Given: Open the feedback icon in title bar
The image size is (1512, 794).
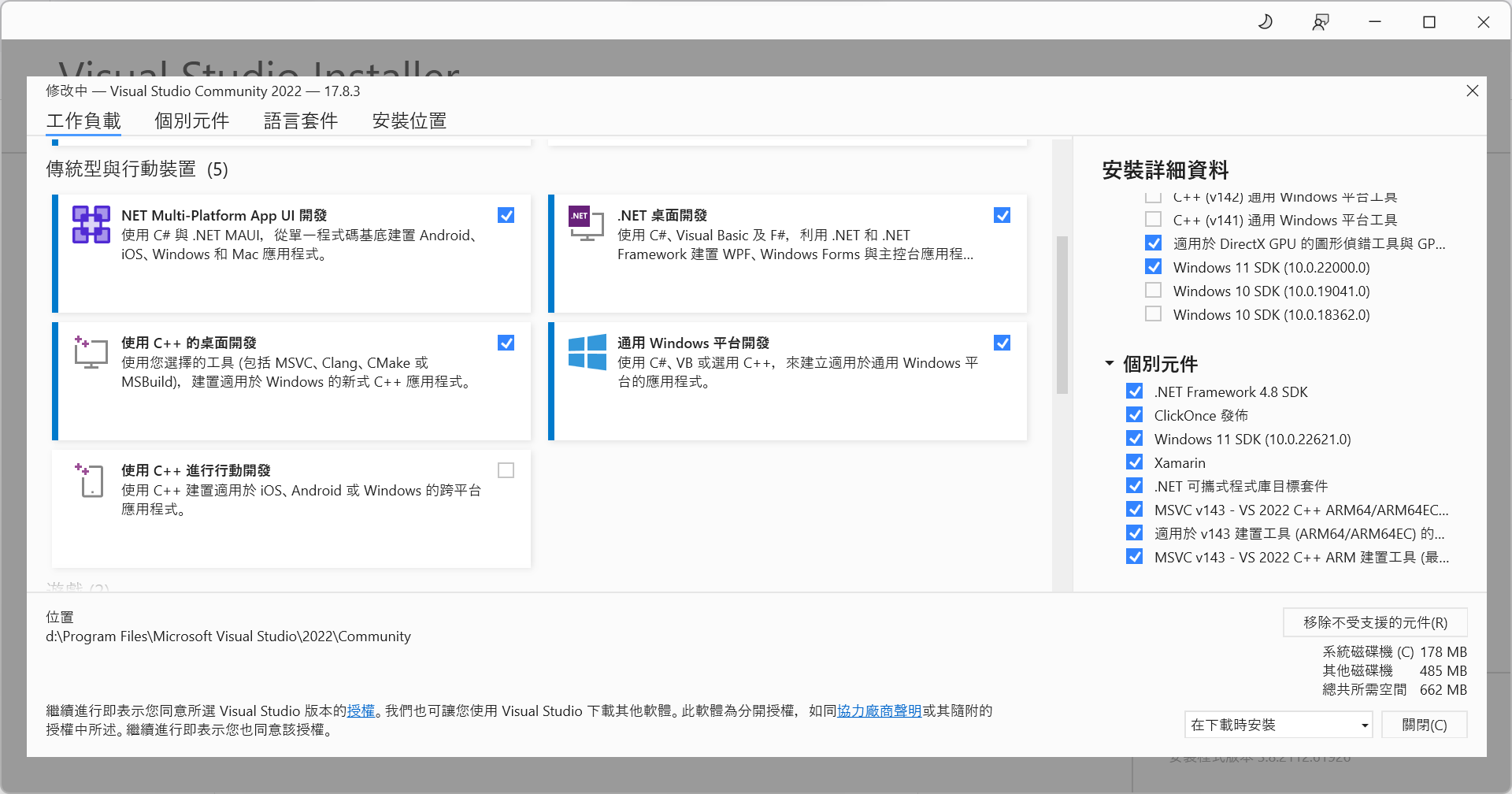Looking at the screenshot, I should 1321,22.
